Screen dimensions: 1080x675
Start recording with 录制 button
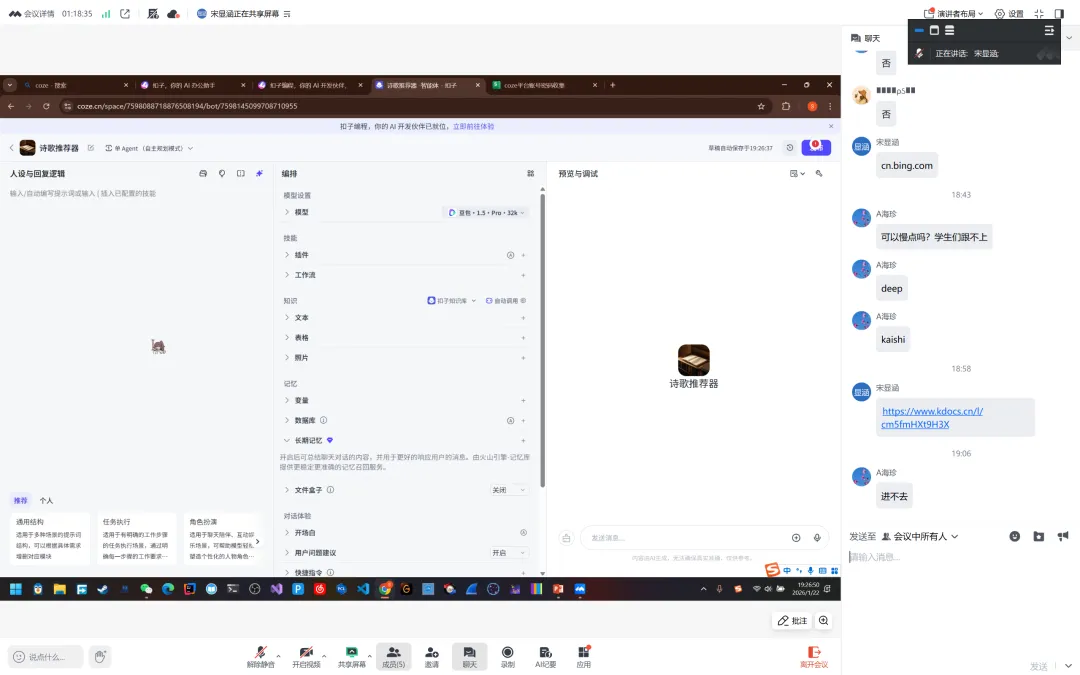(x=508, y=656)
